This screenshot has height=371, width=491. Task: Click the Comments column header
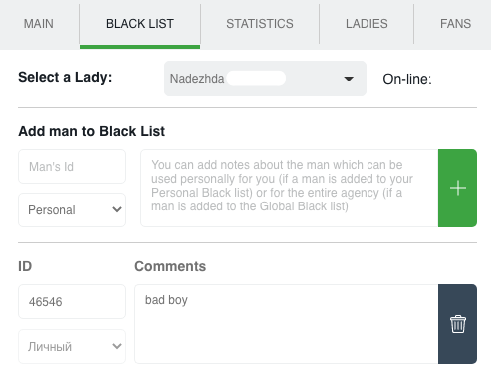click(170, 266)
